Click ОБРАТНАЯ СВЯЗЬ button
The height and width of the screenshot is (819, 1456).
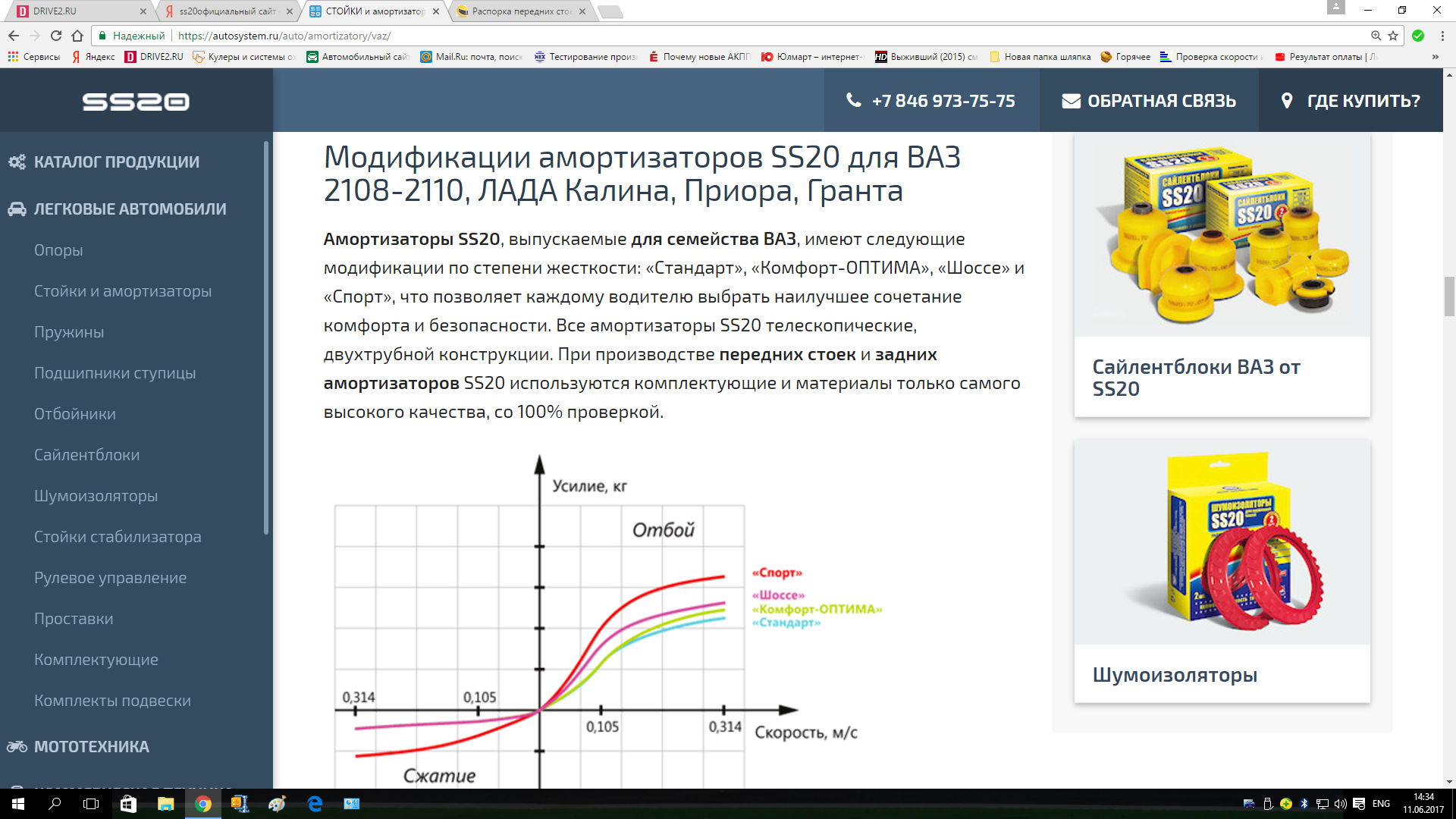tap(1149, 100)
